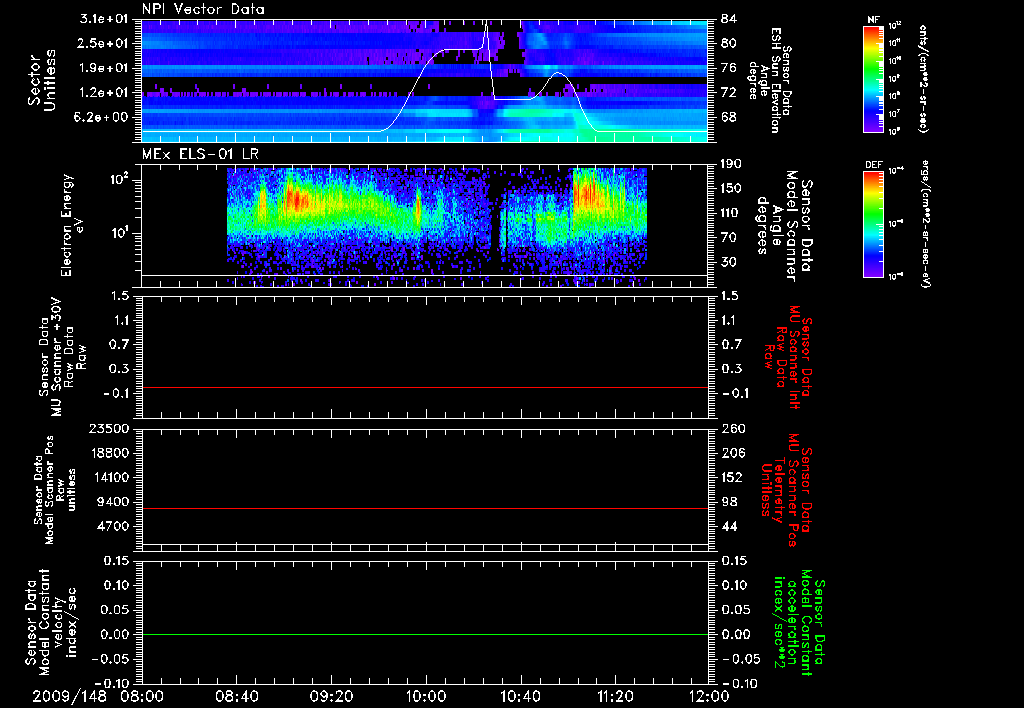This screenshot has width=1024, height=708.
Task: Click the red Scanner Pos telemetry line
Action: [x=425, y=508]
